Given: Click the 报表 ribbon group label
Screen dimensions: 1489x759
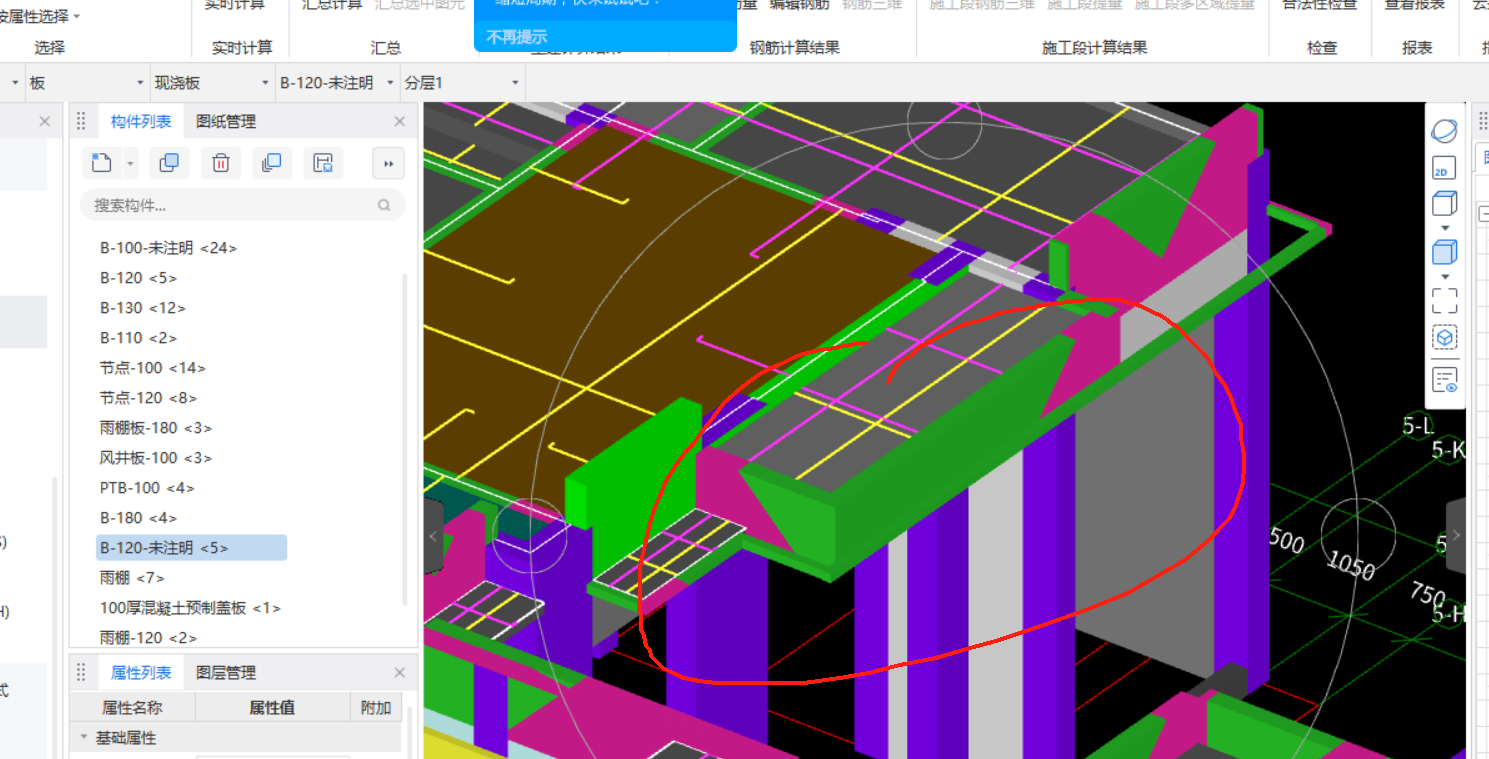Looking at the screenshot, I should tap(1417, 47).
